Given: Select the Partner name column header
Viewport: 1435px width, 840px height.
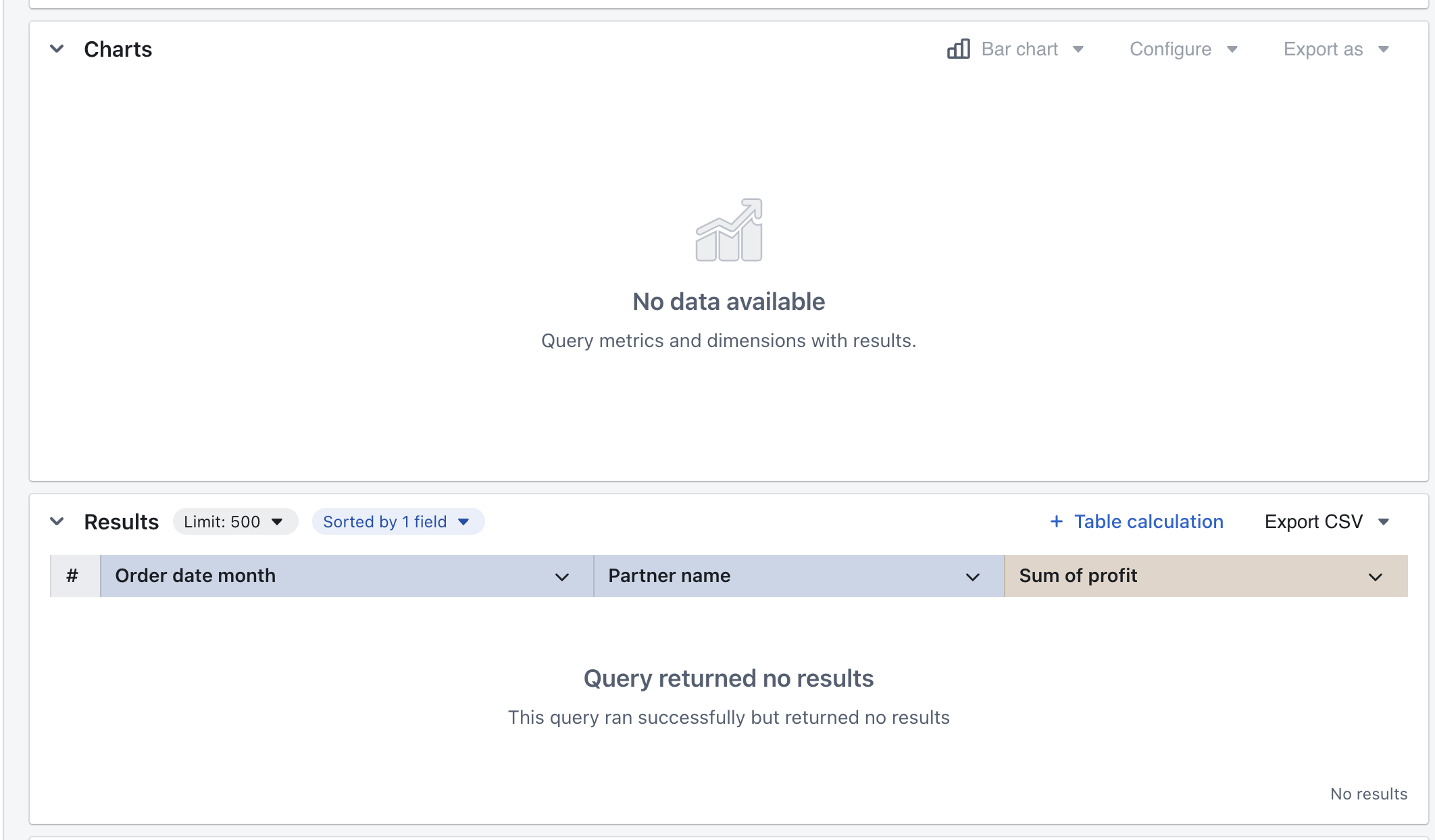Looking at the screenshot, I should click(x=670, y=575).
